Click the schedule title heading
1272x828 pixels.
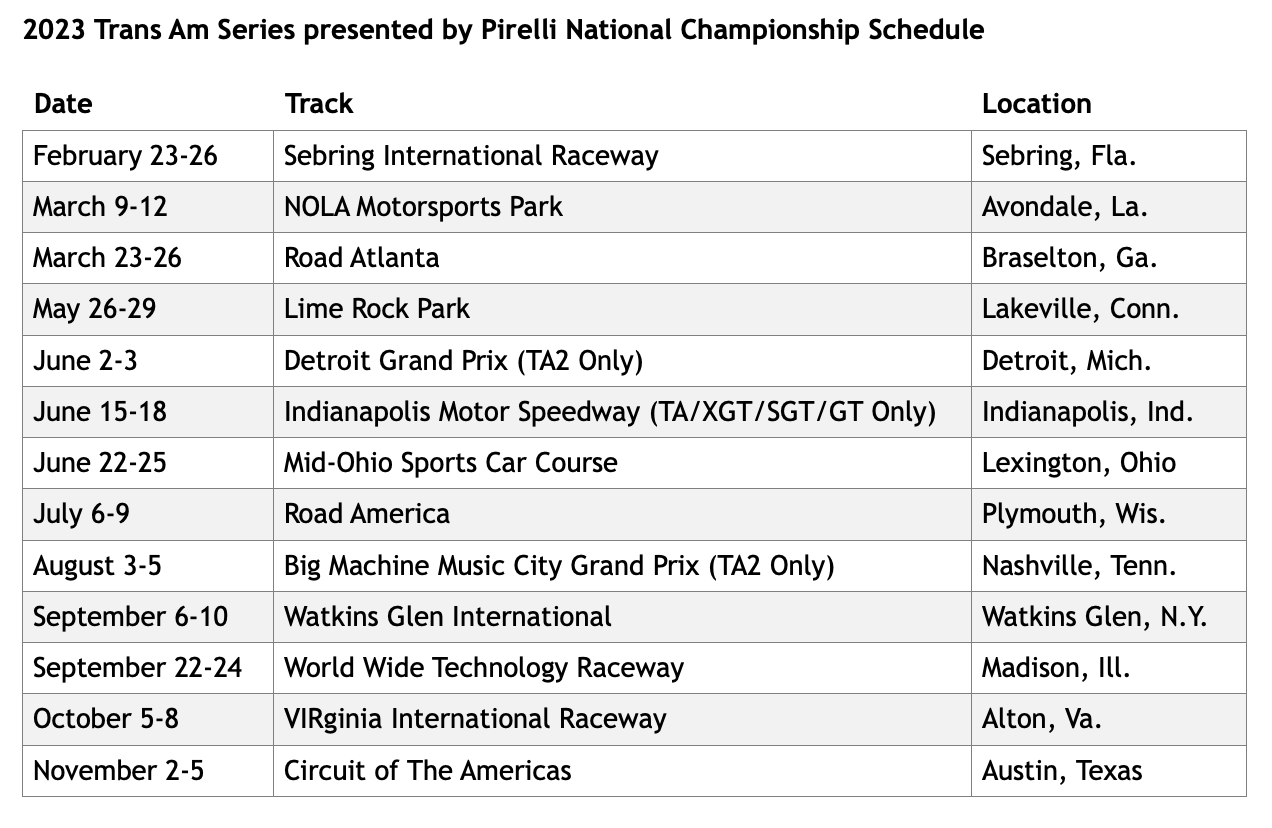(503, 30)
